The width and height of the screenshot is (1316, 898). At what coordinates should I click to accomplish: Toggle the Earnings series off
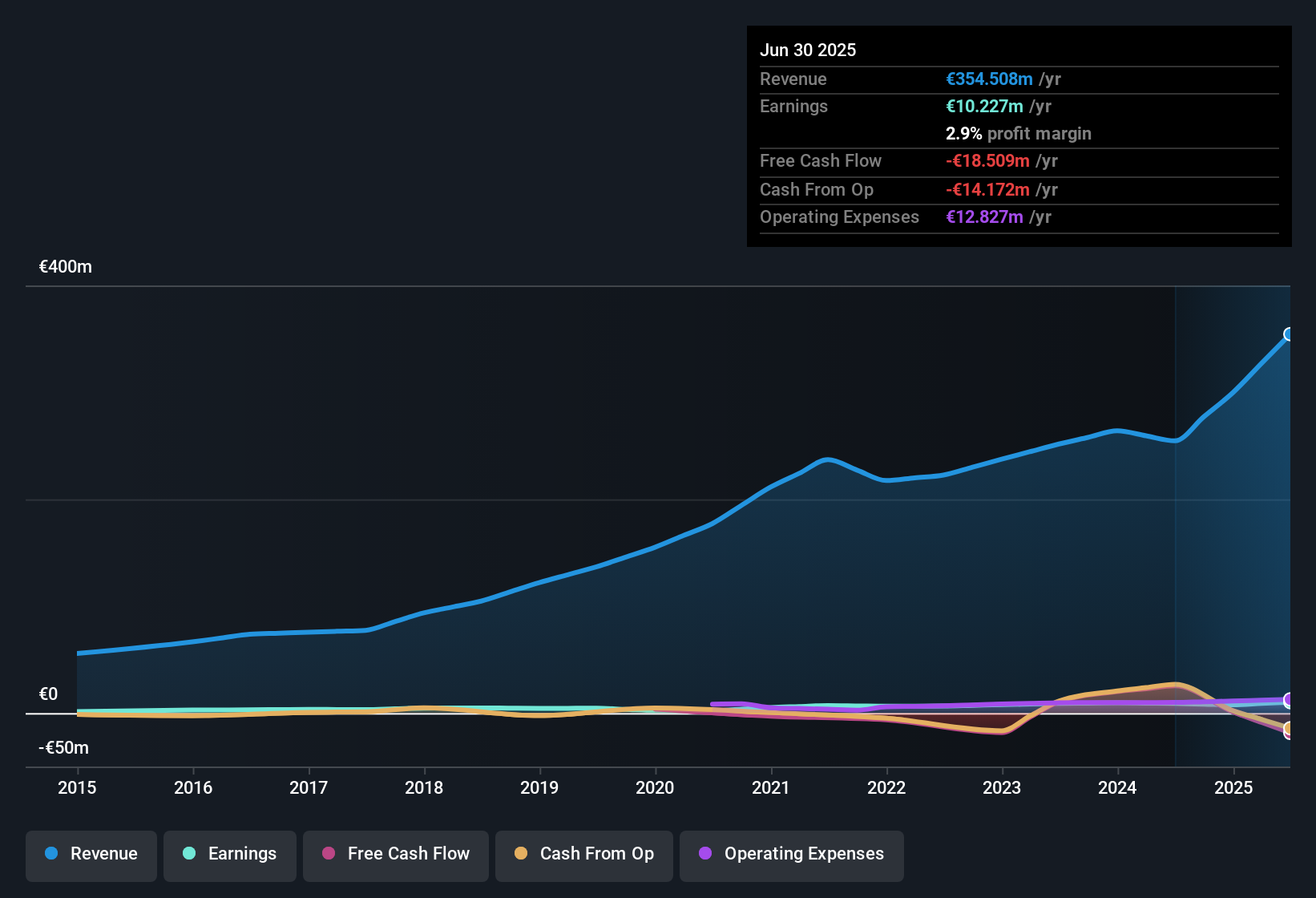pos(230,855)
